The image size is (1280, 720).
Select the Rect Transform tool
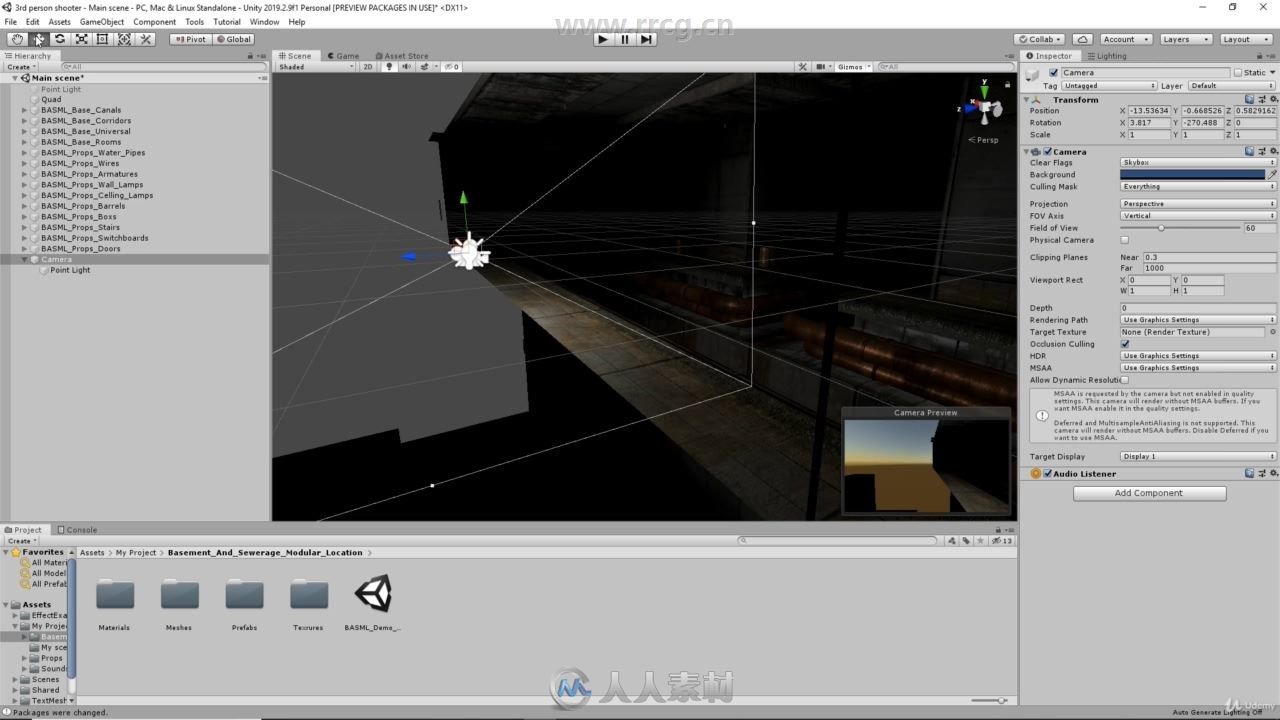pyautogui.click(x=102, y=39)
